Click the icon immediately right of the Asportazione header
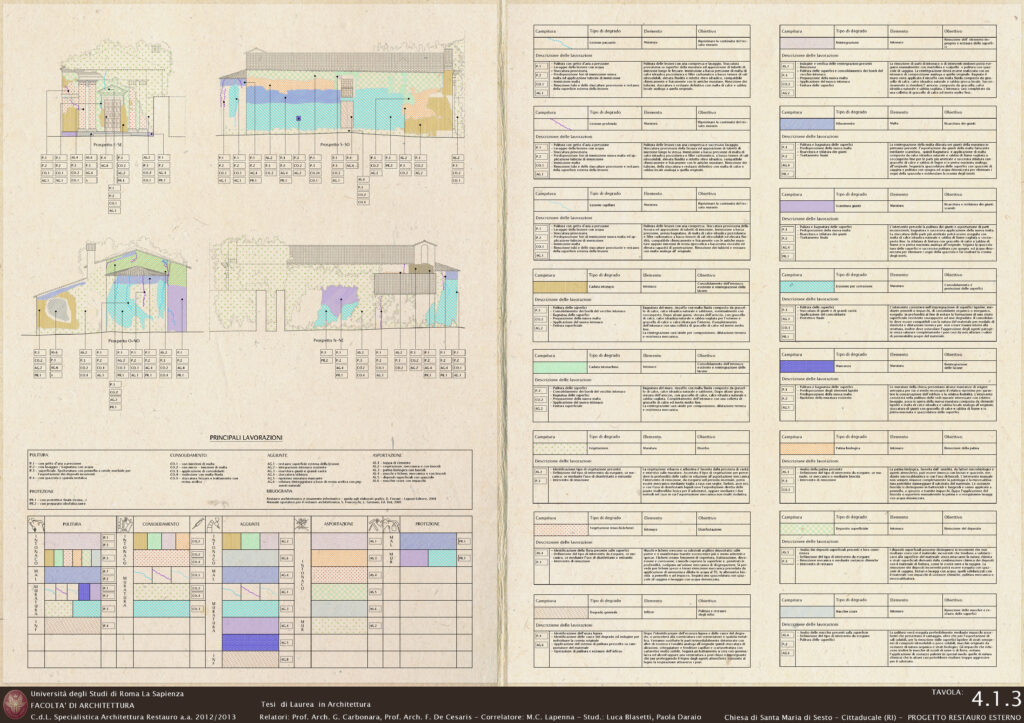1024x723 pixels. (x=375, y=524)
